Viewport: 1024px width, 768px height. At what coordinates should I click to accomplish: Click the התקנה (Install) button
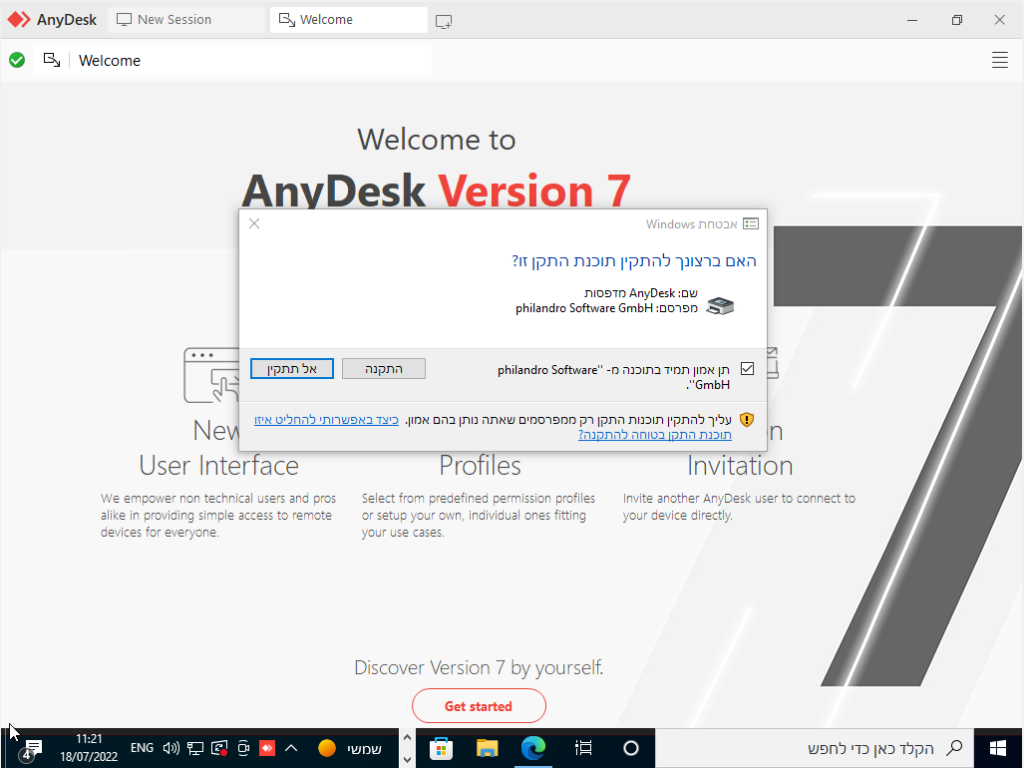pos(383,368)
